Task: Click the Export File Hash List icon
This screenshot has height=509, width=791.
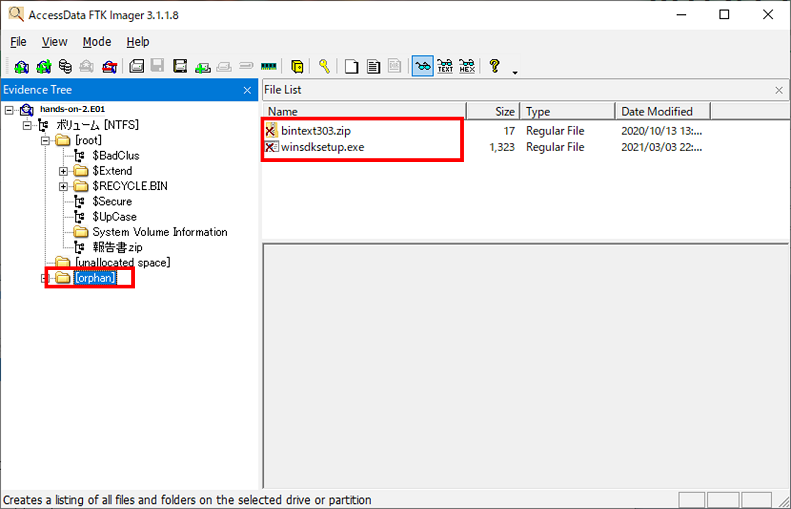Action: click(373, 66)
